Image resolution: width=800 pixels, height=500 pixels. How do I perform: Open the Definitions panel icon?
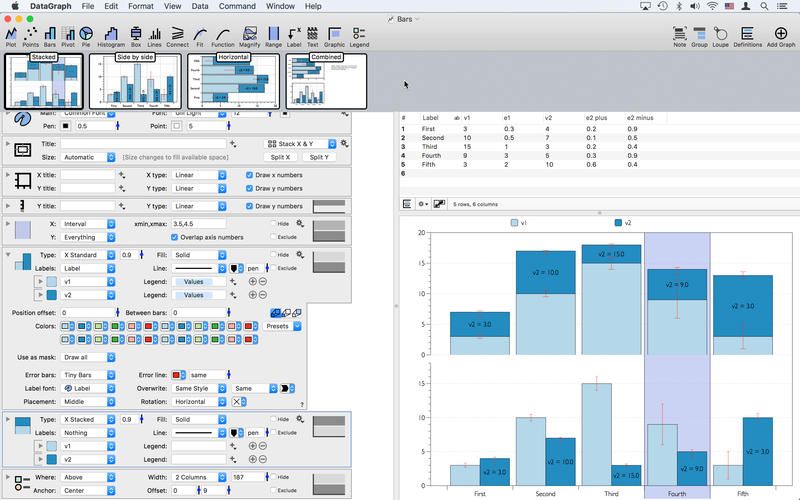(x=747, y=37)
